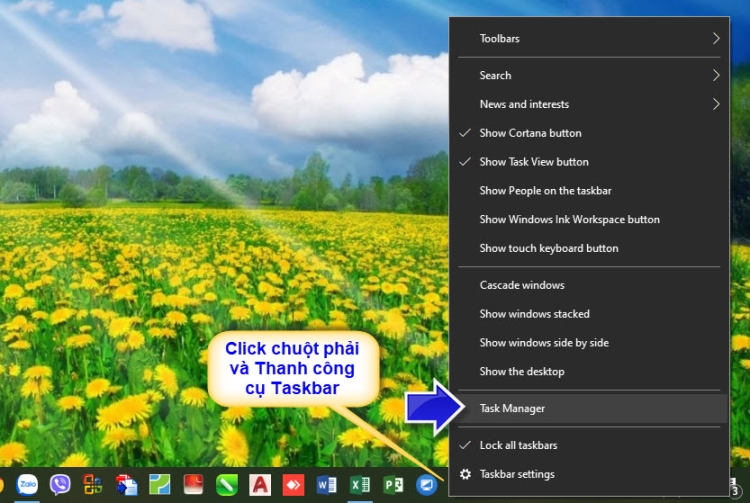
Task: Expand News and interests submenu
Action: tap(588, 104)
